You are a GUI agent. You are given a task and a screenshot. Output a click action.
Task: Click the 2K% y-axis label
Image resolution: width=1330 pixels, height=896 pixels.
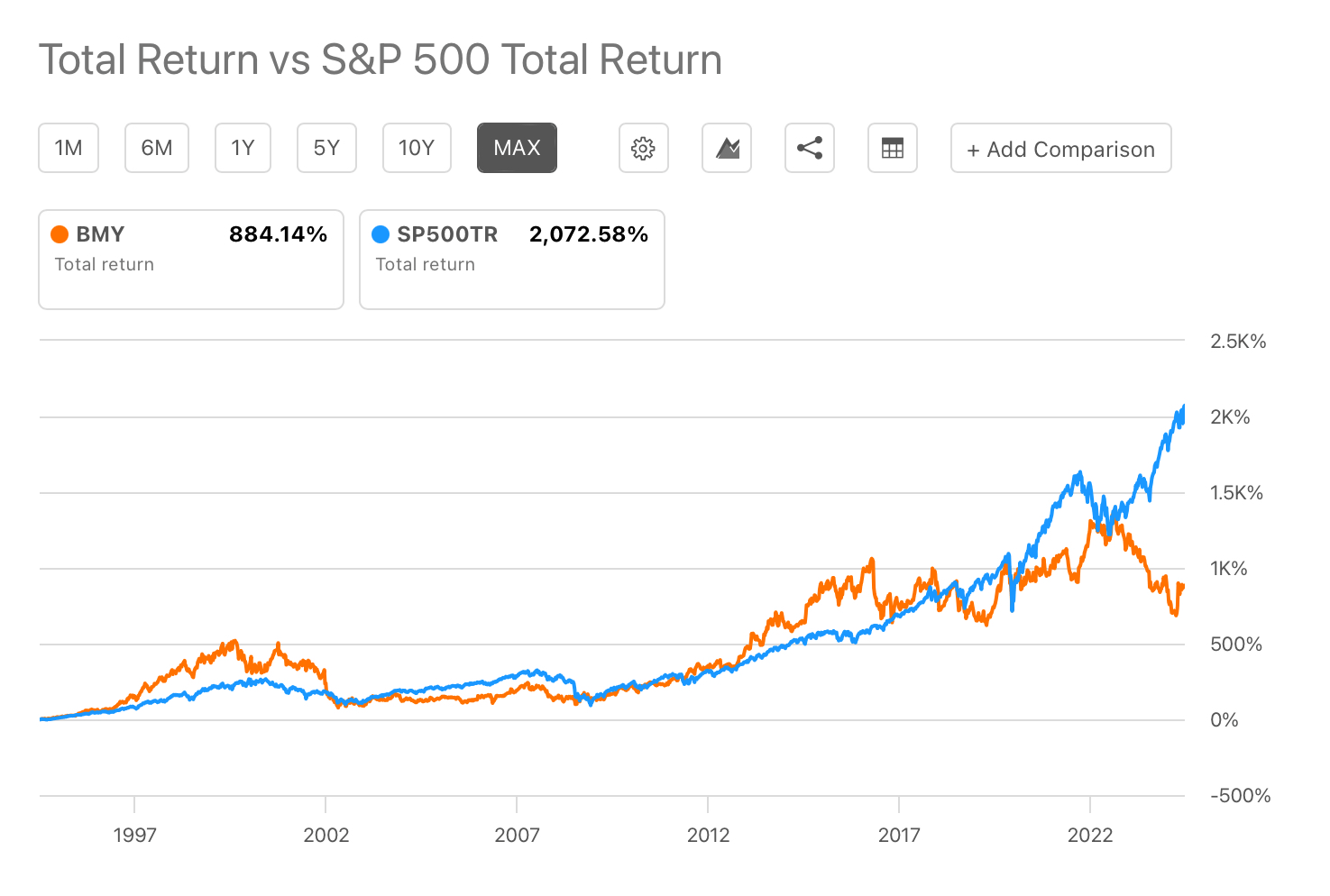point(1230,417)
